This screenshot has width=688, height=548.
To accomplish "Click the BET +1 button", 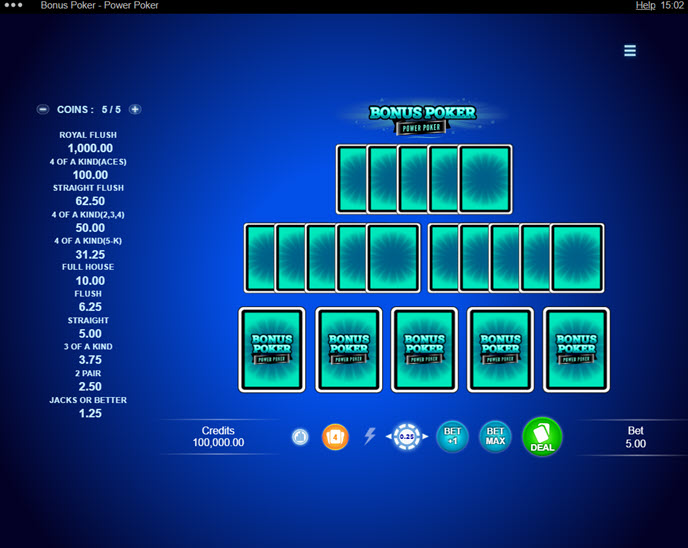I will [x=452, y=437].
